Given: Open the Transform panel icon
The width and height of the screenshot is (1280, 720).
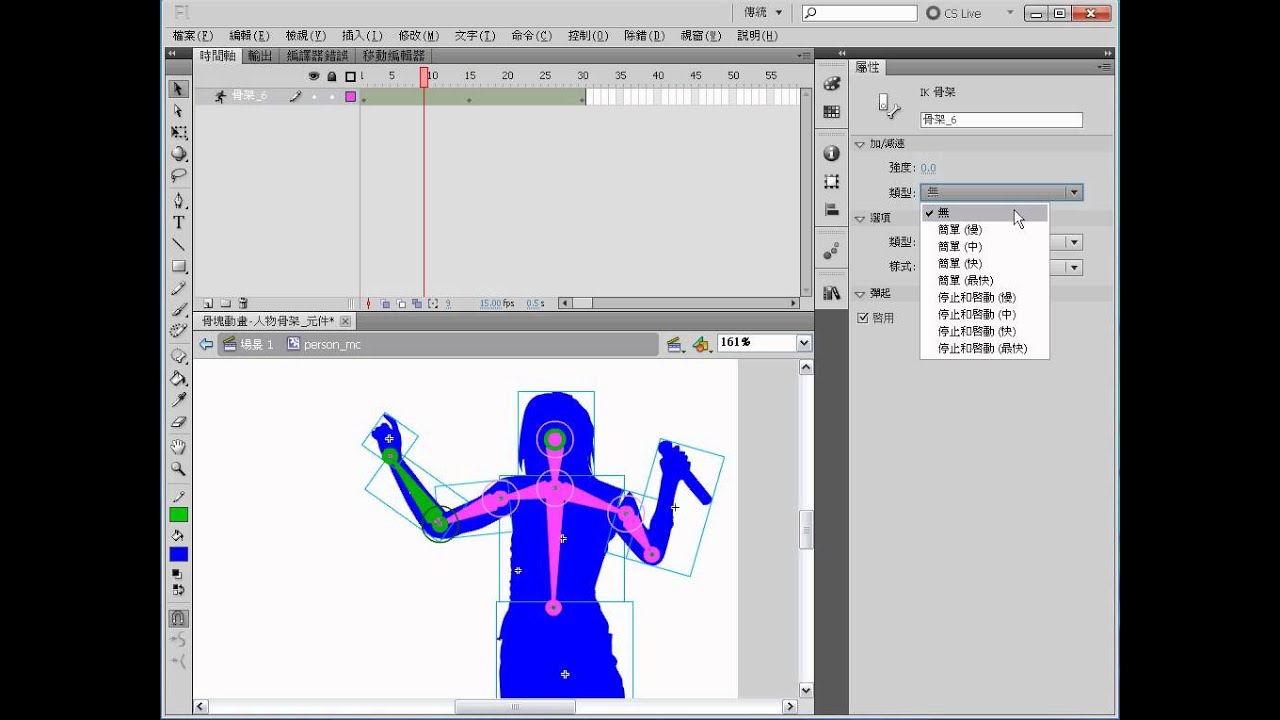Looking at the screenshot, I should pos(831,181).
